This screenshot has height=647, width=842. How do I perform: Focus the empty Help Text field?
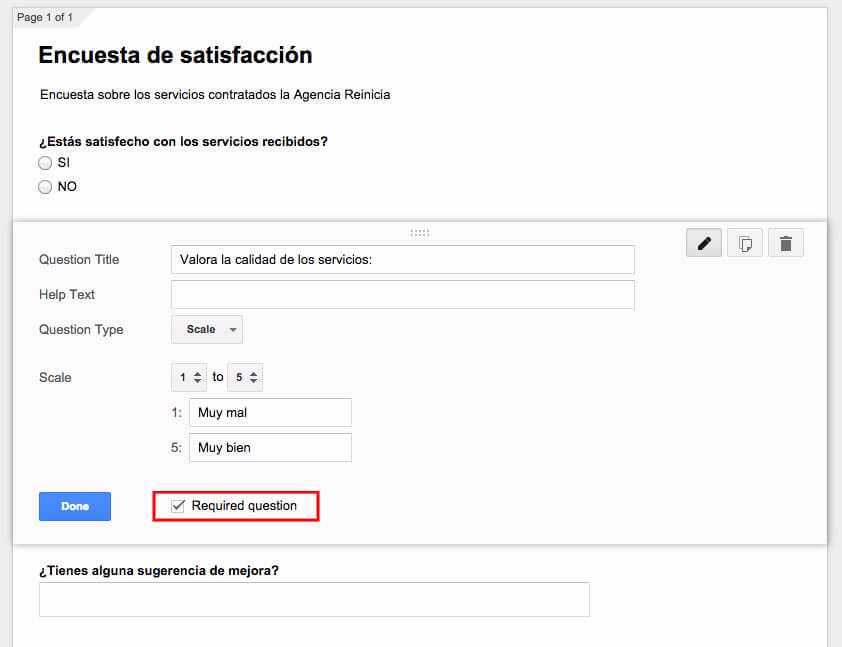tap(403, 295)
